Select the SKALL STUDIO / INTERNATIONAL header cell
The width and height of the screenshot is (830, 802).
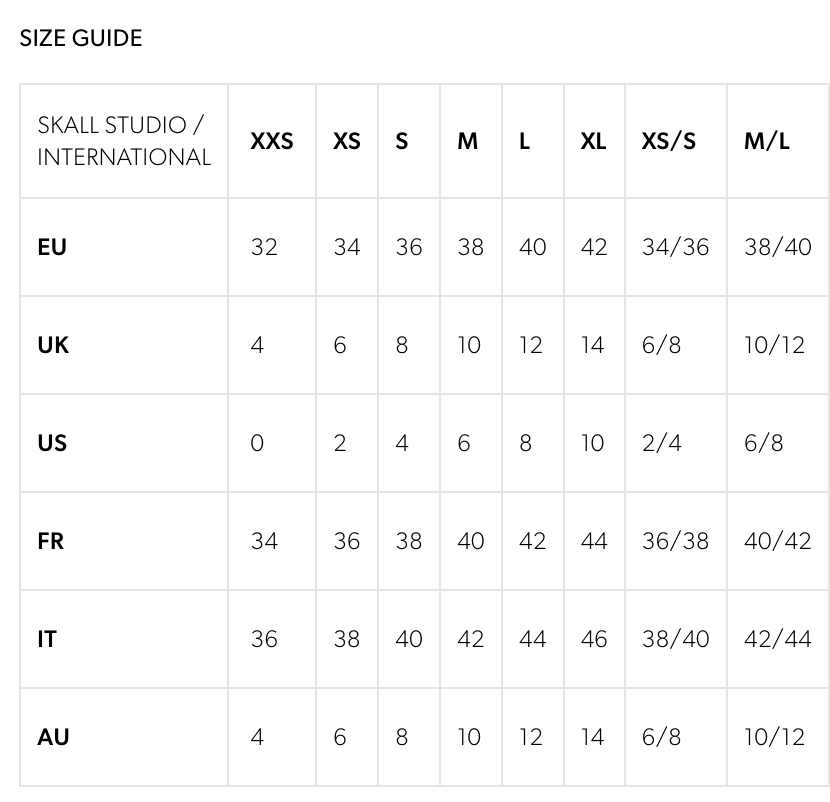pyautogui.click(x=124, y=141)
